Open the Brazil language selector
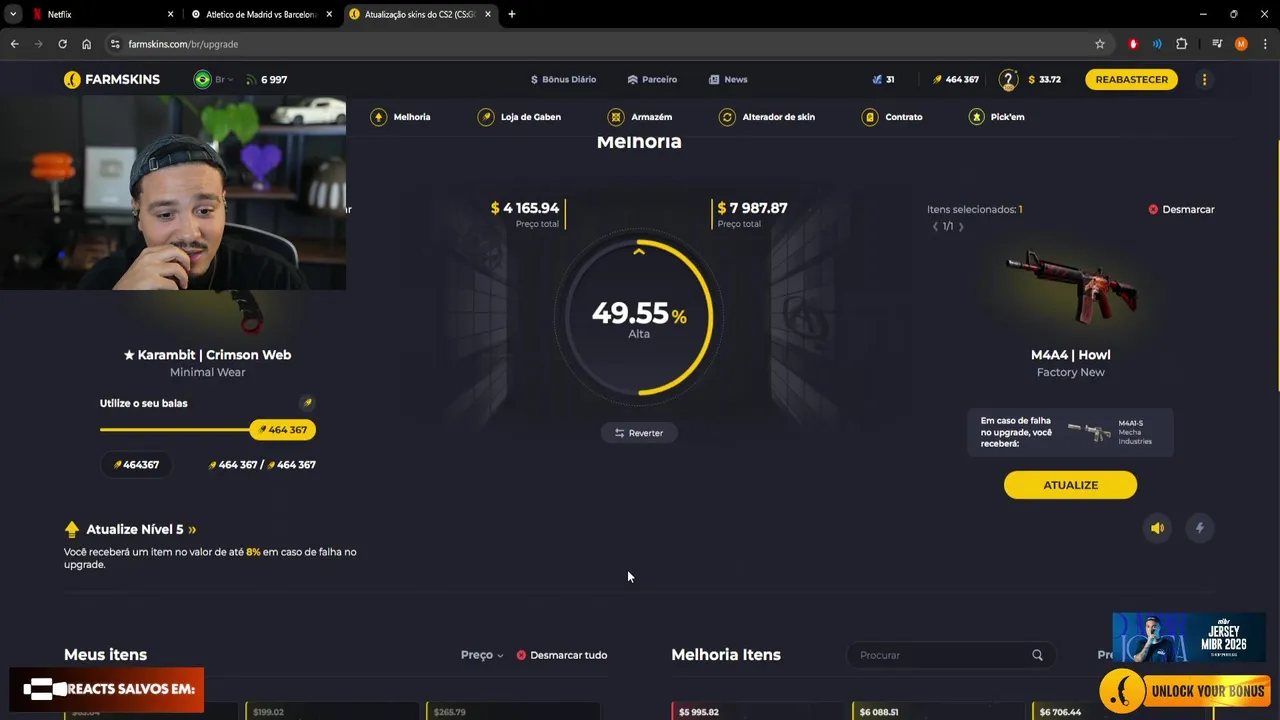The height and width of the screenshot is (720, 1280). tap(212, 79)
